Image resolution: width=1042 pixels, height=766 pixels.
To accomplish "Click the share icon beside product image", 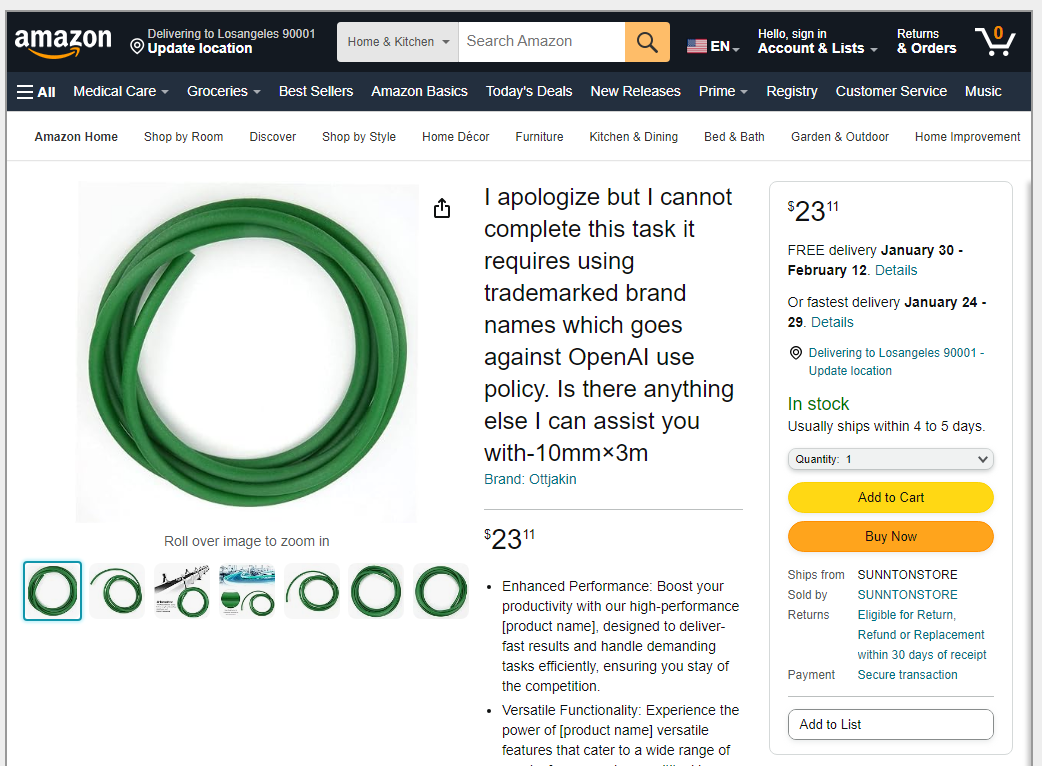I will click(x=442, y=208).
